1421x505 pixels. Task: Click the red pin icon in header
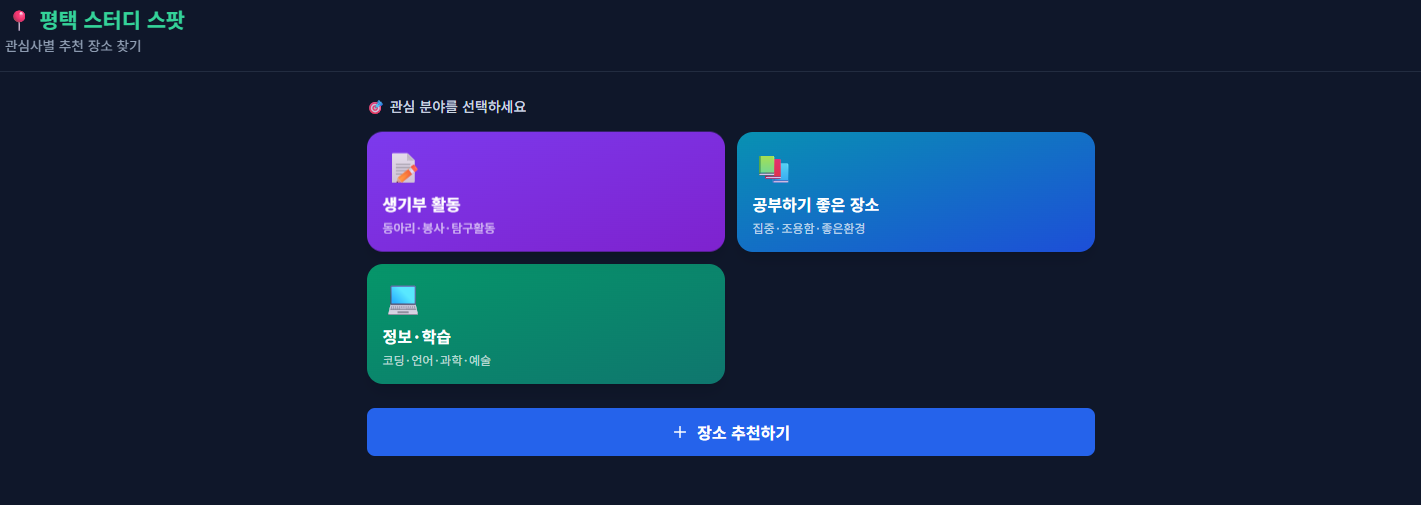click(x=18, y=20)
